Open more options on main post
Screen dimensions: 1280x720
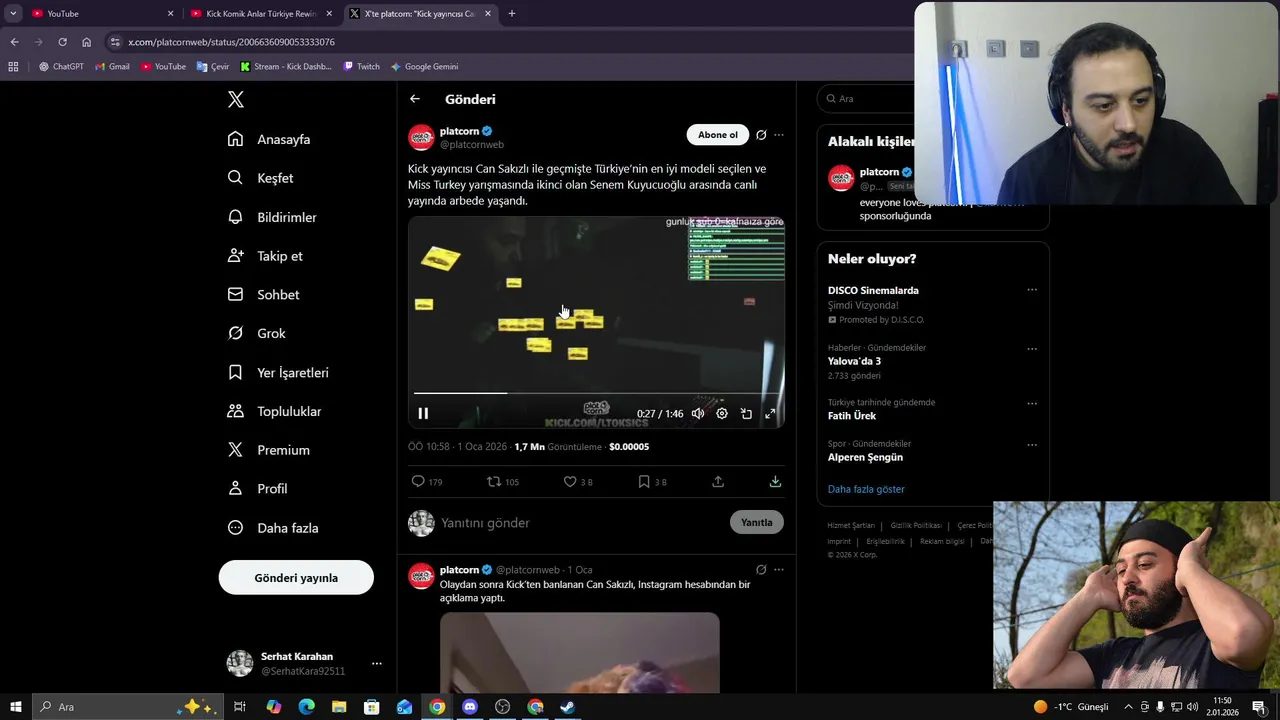coord(779,135)
